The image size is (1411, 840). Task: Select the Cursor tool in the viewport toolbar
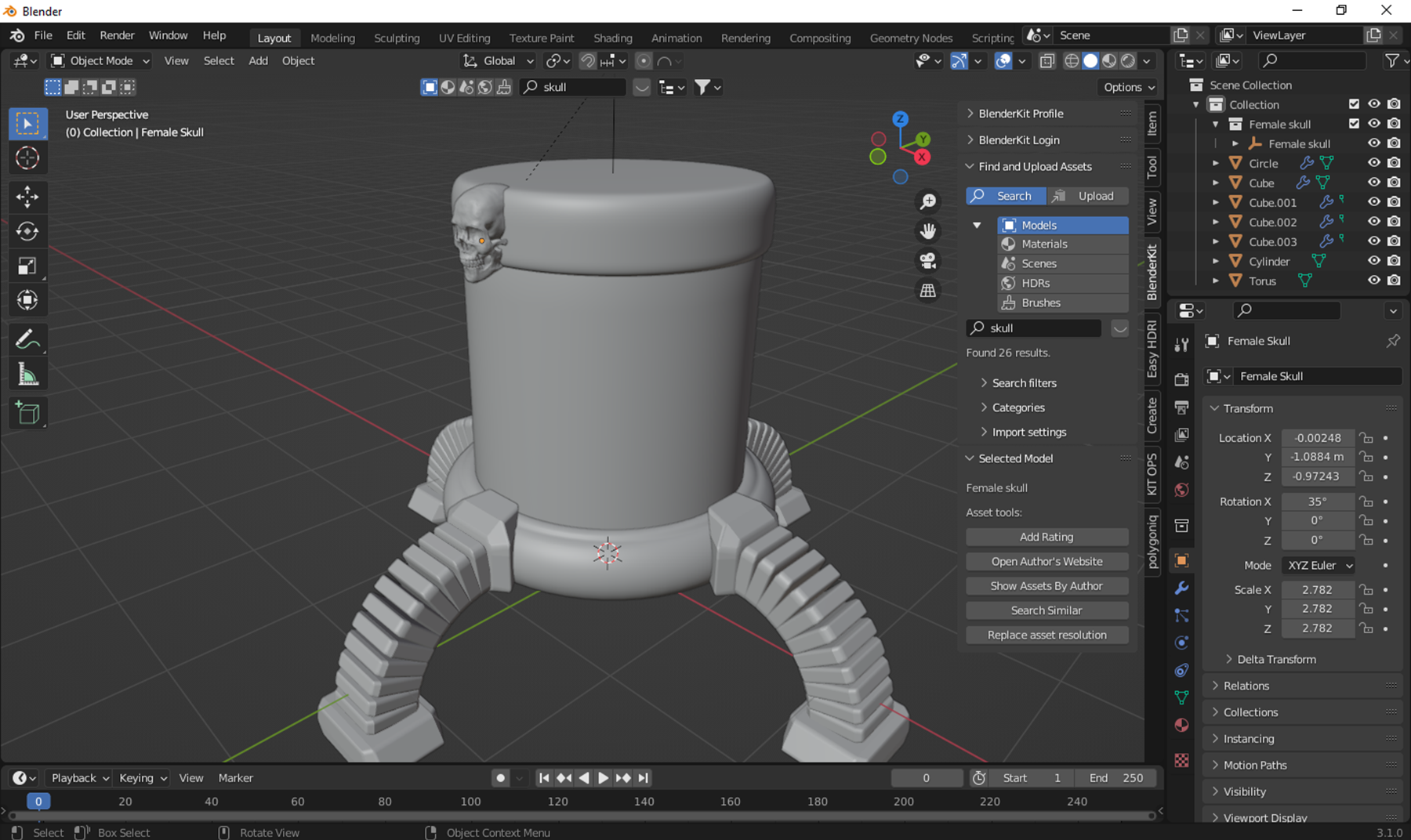[27, 158]
